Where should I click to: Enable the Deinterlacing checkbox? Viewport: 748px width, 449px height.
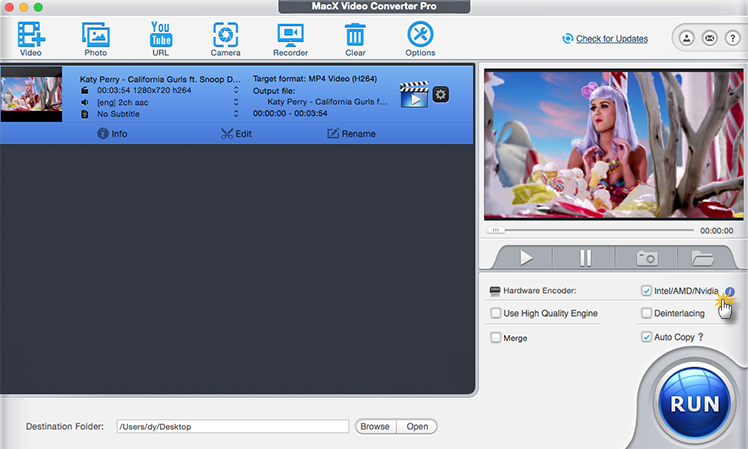[646, 313]
